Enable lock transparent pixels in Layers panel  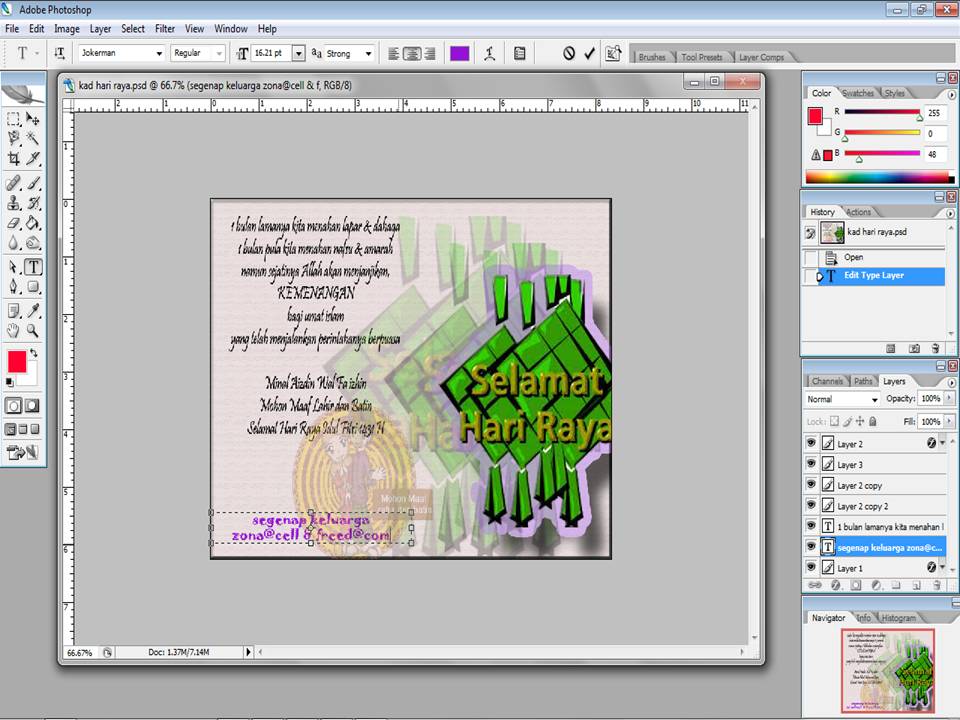tap(834, 421)
